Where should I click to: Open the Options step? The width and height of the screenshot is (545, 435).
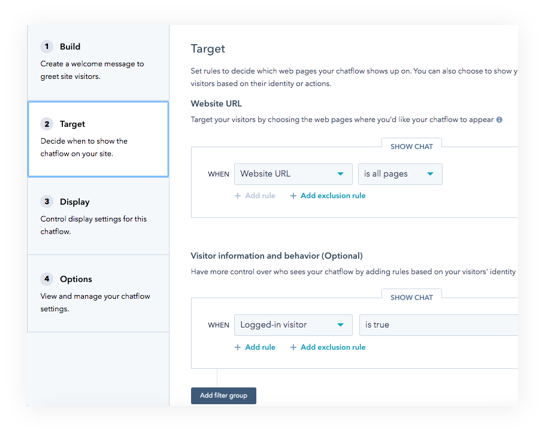(x=98, y=294)
